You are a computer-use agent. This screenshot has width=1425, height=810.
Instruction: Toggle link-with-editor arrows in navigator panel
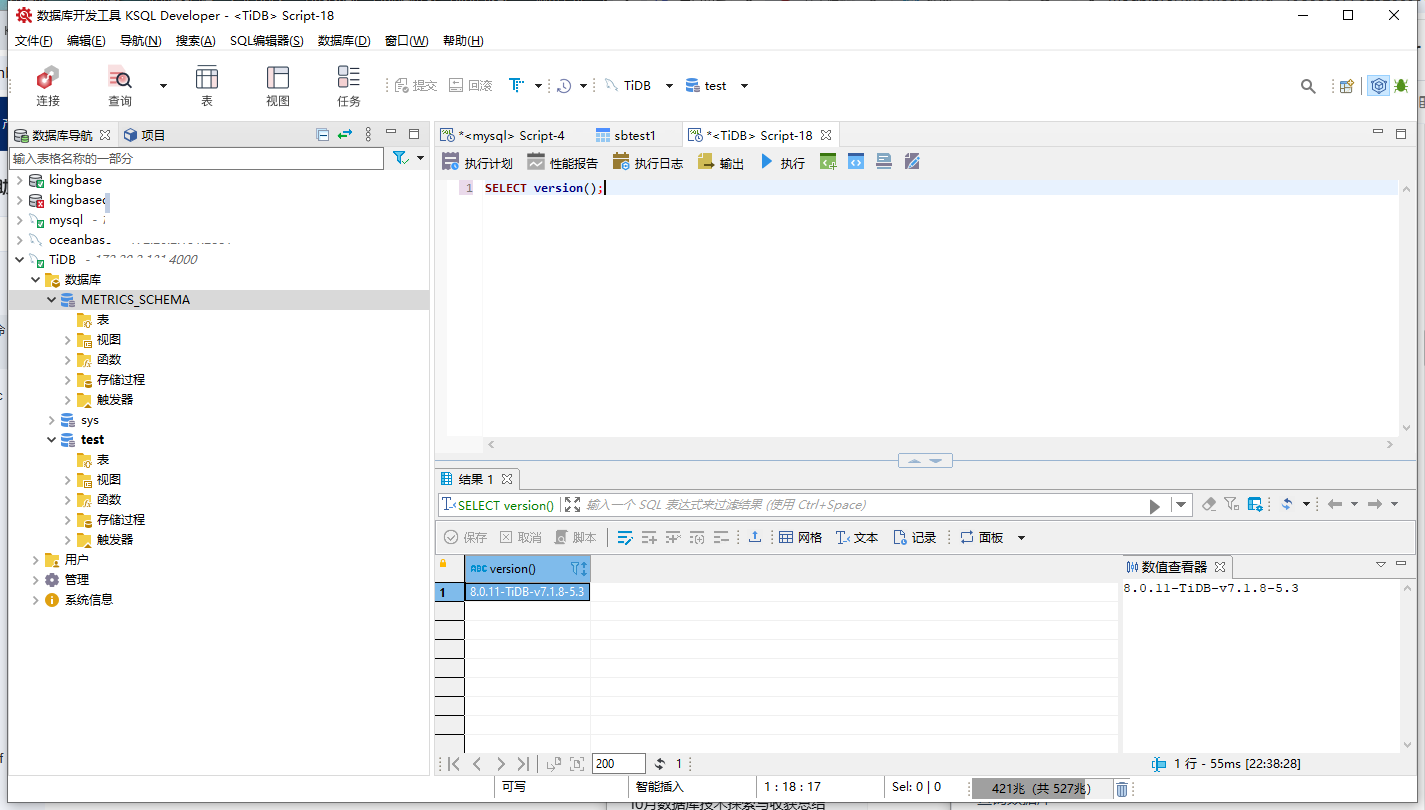pos(345,134)
